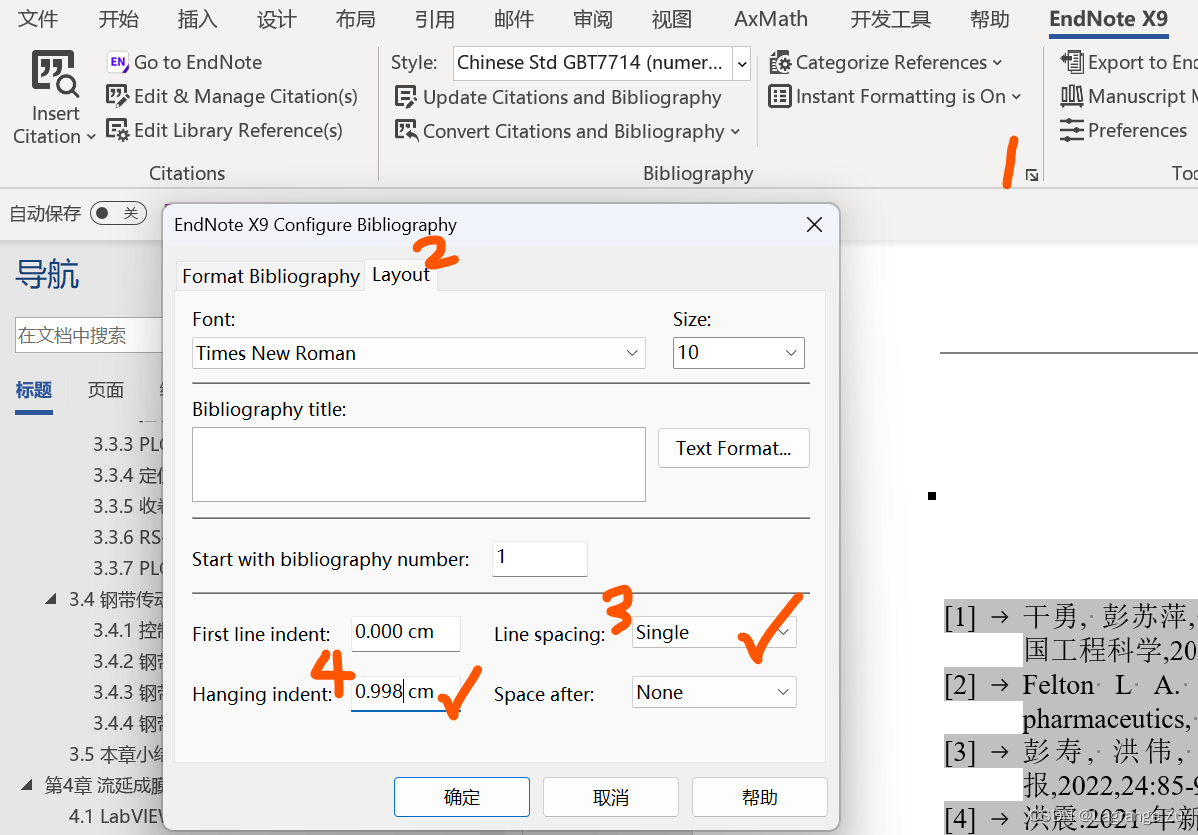1198x835 pixels.
Task: Click Instant Formatting is On
Action: (x=895, y=96)
